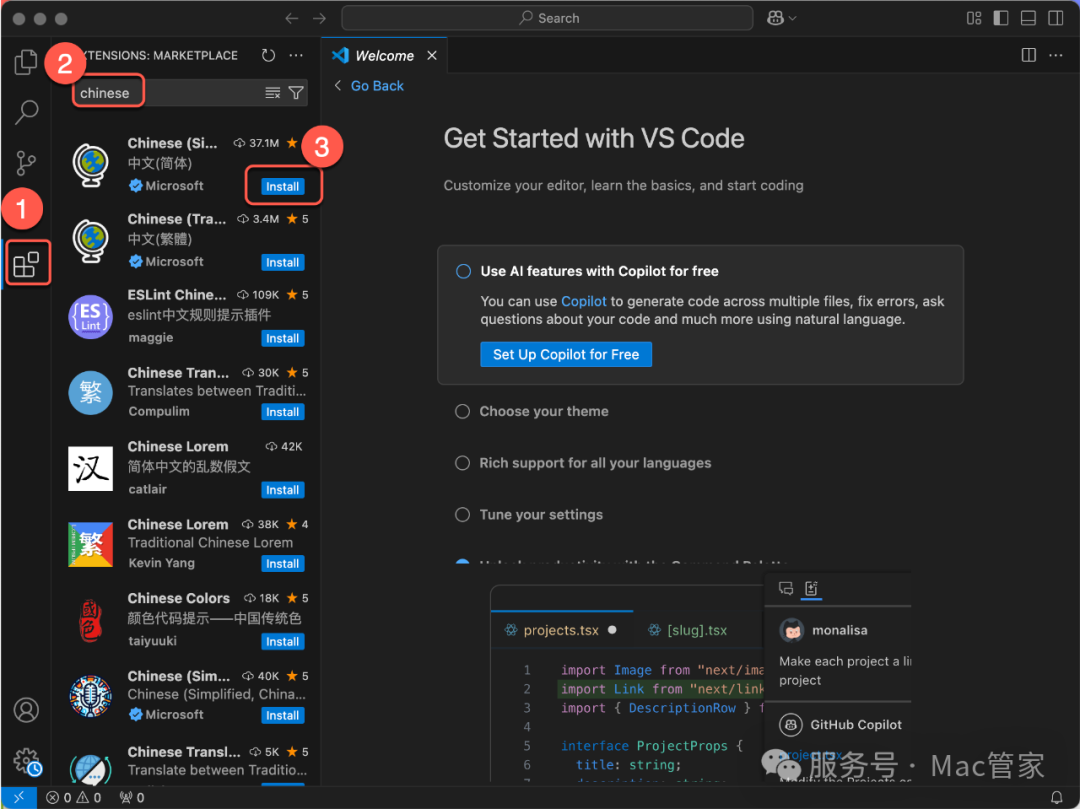Open ESLint Chinese rules extension icon

click(x=90, y=317)
